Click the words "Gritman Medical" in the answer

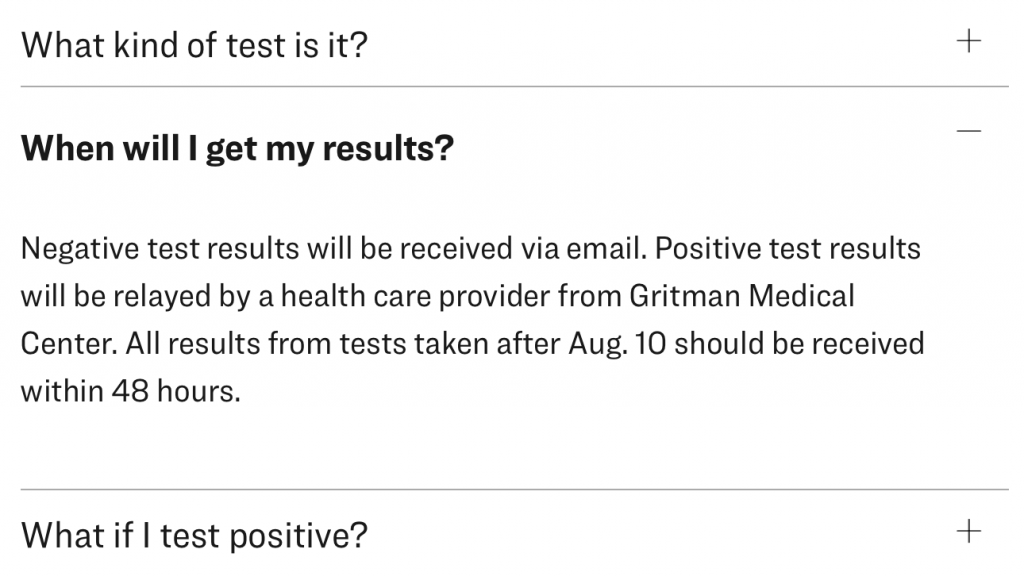742,296
